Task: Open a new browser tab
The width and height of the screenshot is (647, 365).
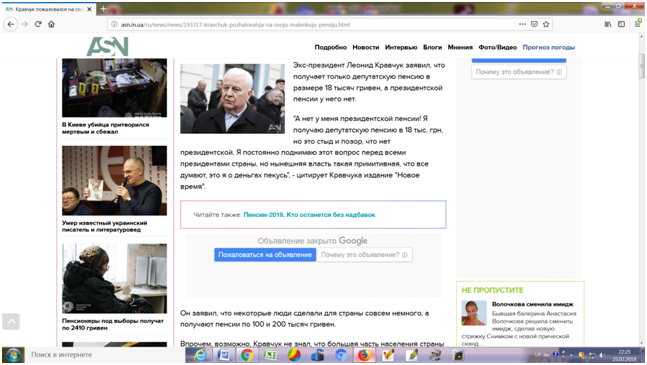Action: coord(103,9)
